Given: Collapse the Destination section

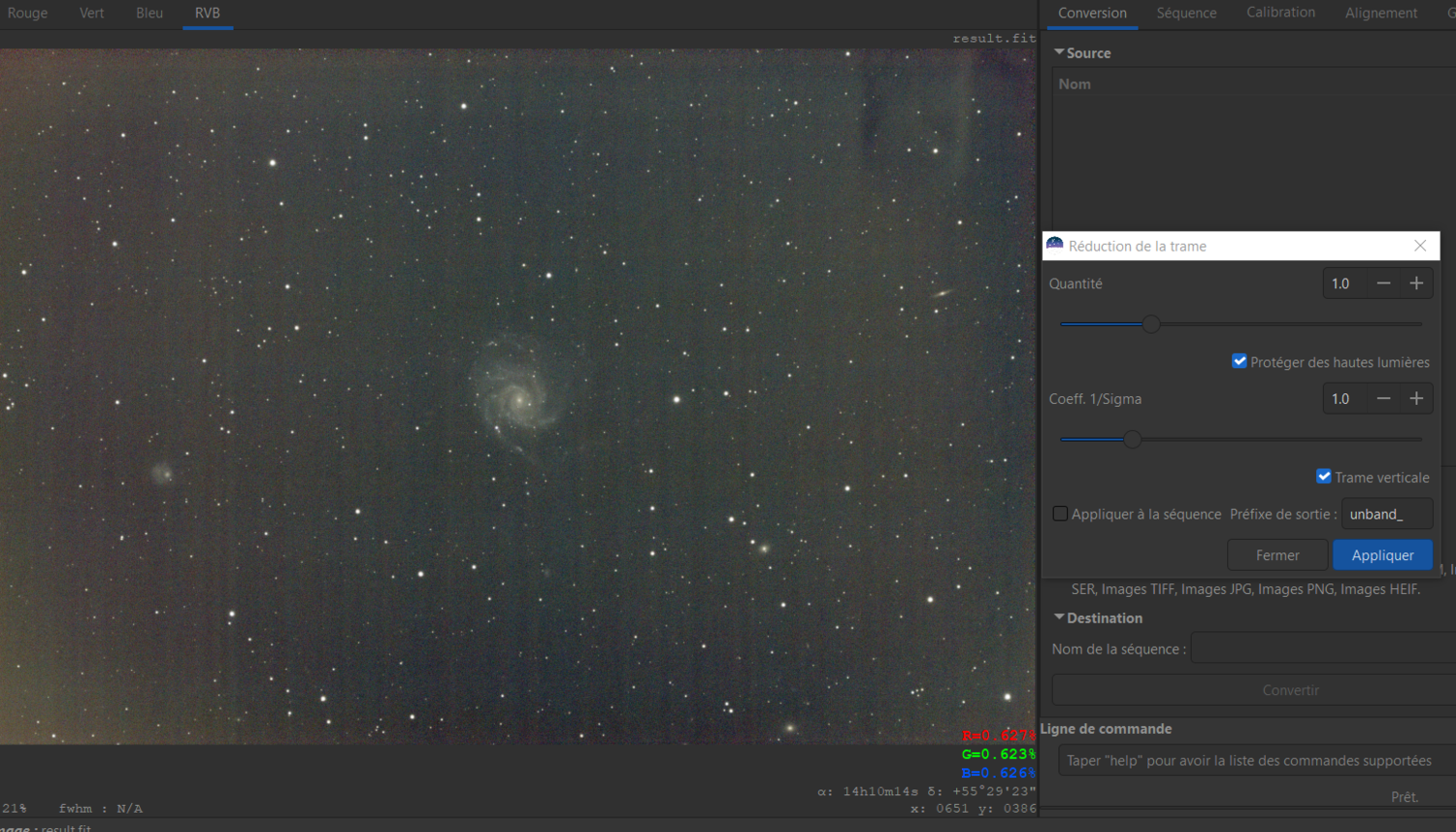Looking at the screenshot, I should point(1060,617).
